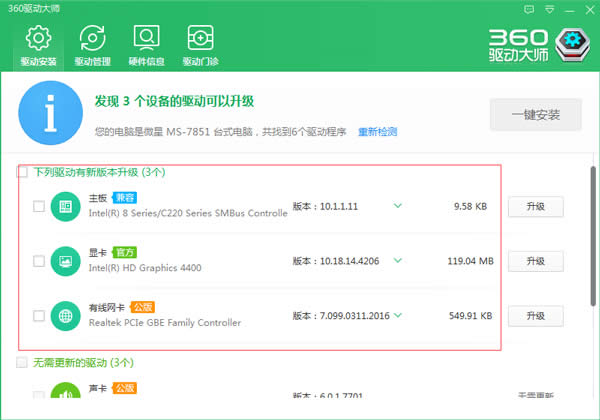
Task: Expand version dropdown for 主板 10.1.1.11
Action: click(x=397, y=206)
